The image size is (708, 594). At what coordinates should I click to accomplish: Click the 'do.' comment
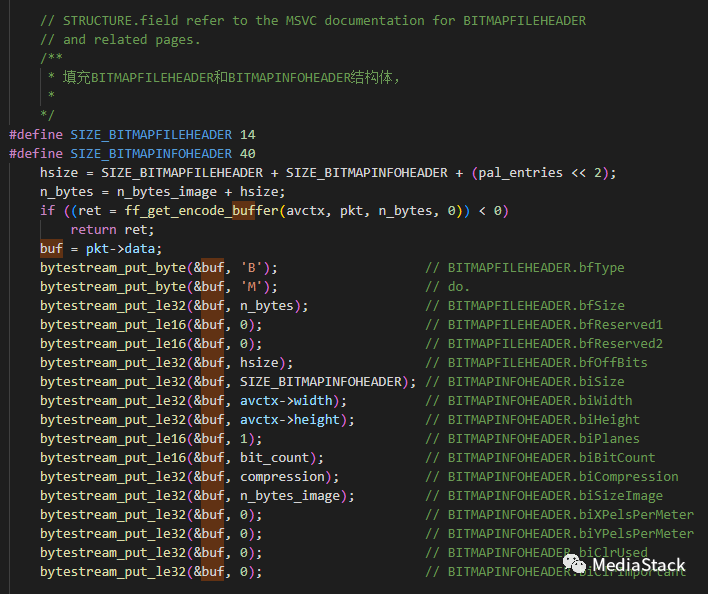459,287
